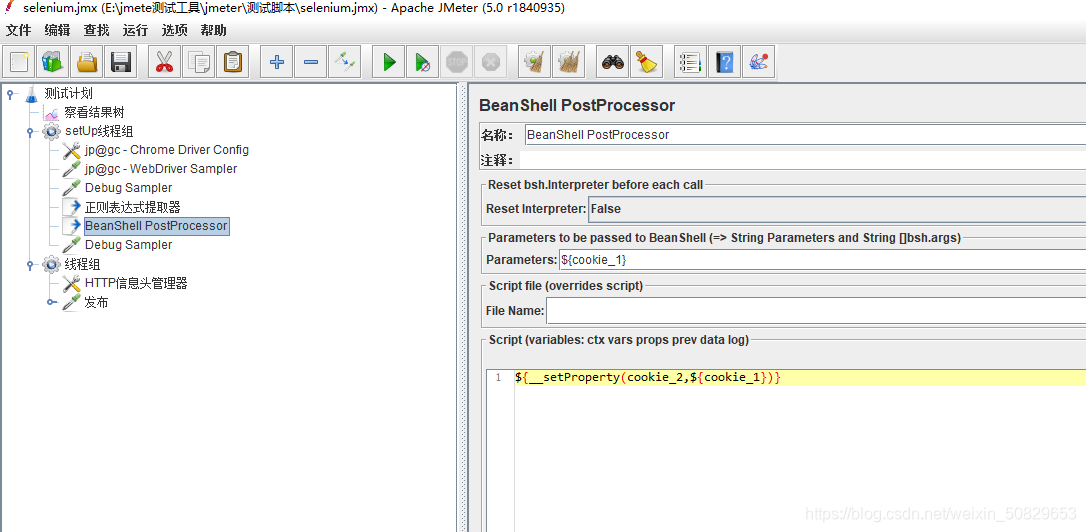Click the Shutdown test icon
Viewport: 1086px width, 532px height.
490,63
